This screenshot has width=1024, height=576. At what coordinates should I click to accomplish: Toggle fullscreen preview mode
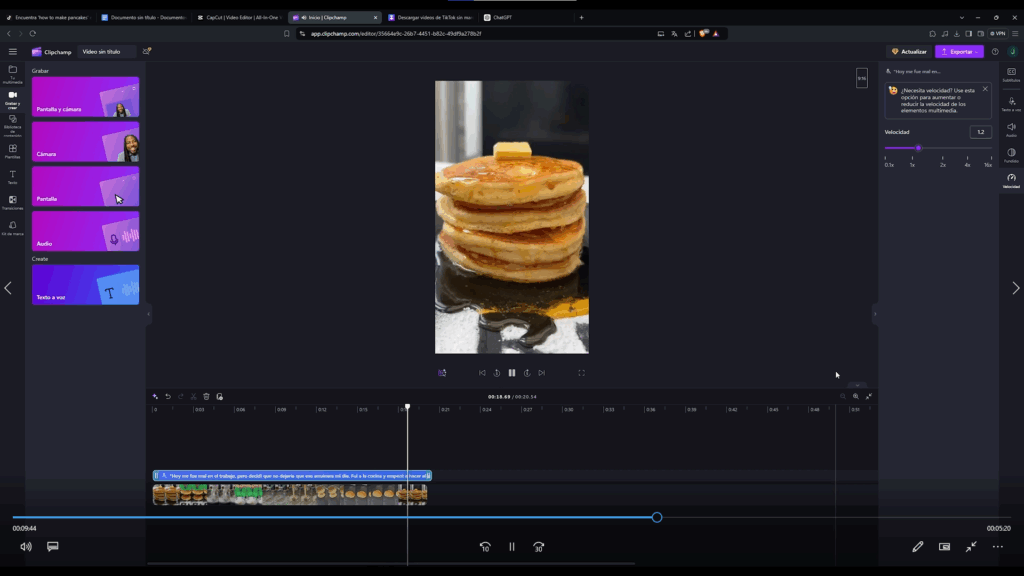tap(581, 373)
